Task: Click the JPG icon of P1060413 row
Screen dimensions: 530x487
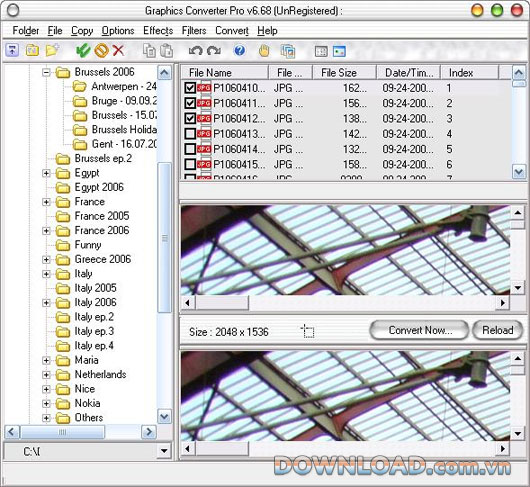Action: 204,134
